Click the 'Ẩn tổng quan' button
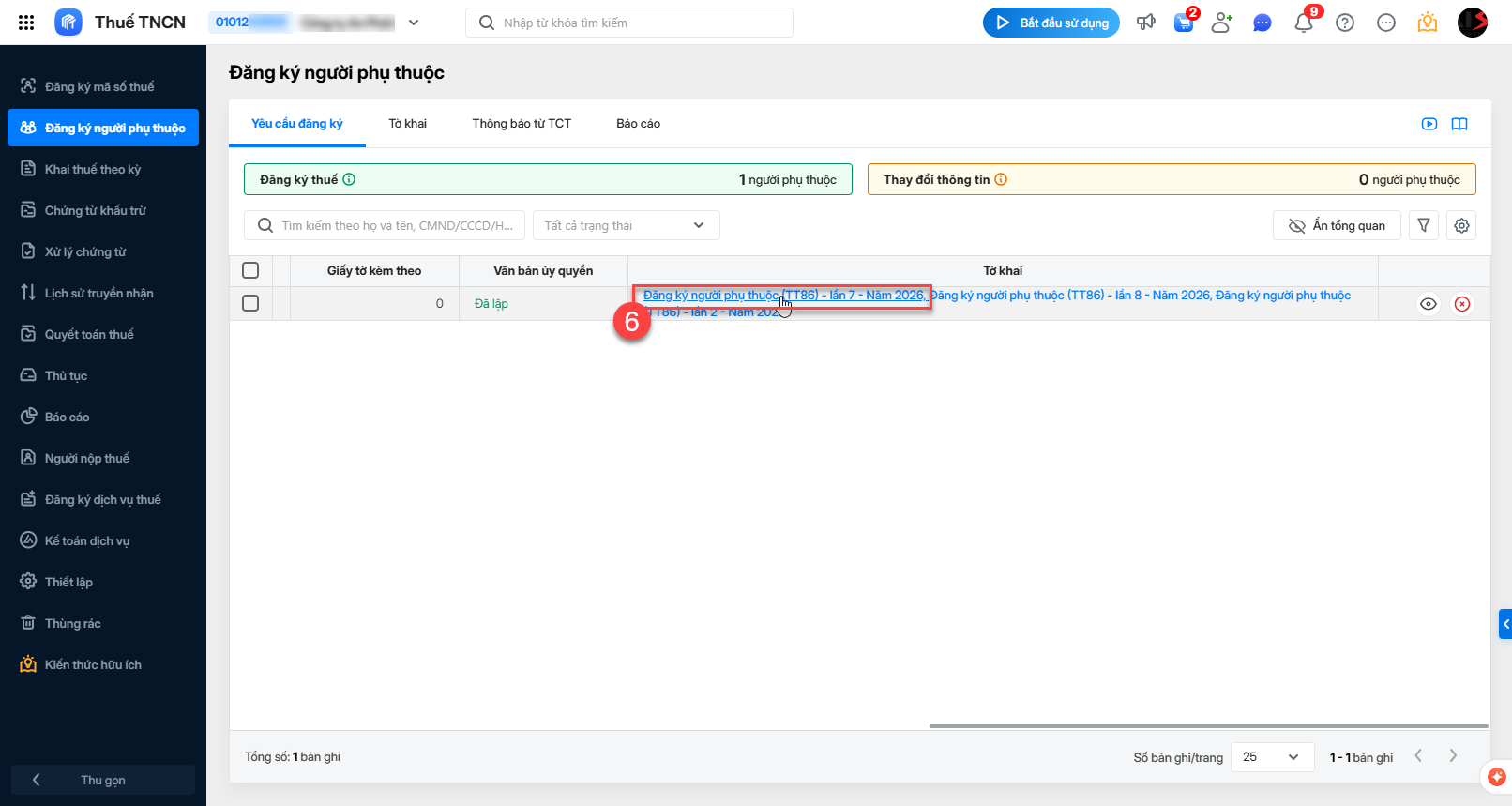Screen dimensions: 1512x806 click(x=1337, y=225)
